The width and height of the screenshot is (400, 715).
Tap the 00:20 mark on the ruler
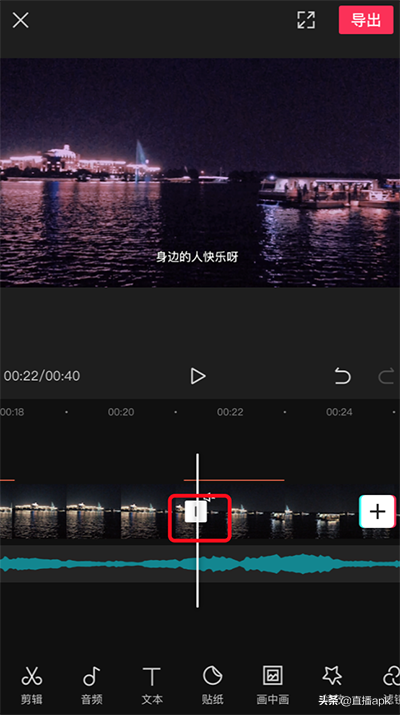tap(121, 412)
